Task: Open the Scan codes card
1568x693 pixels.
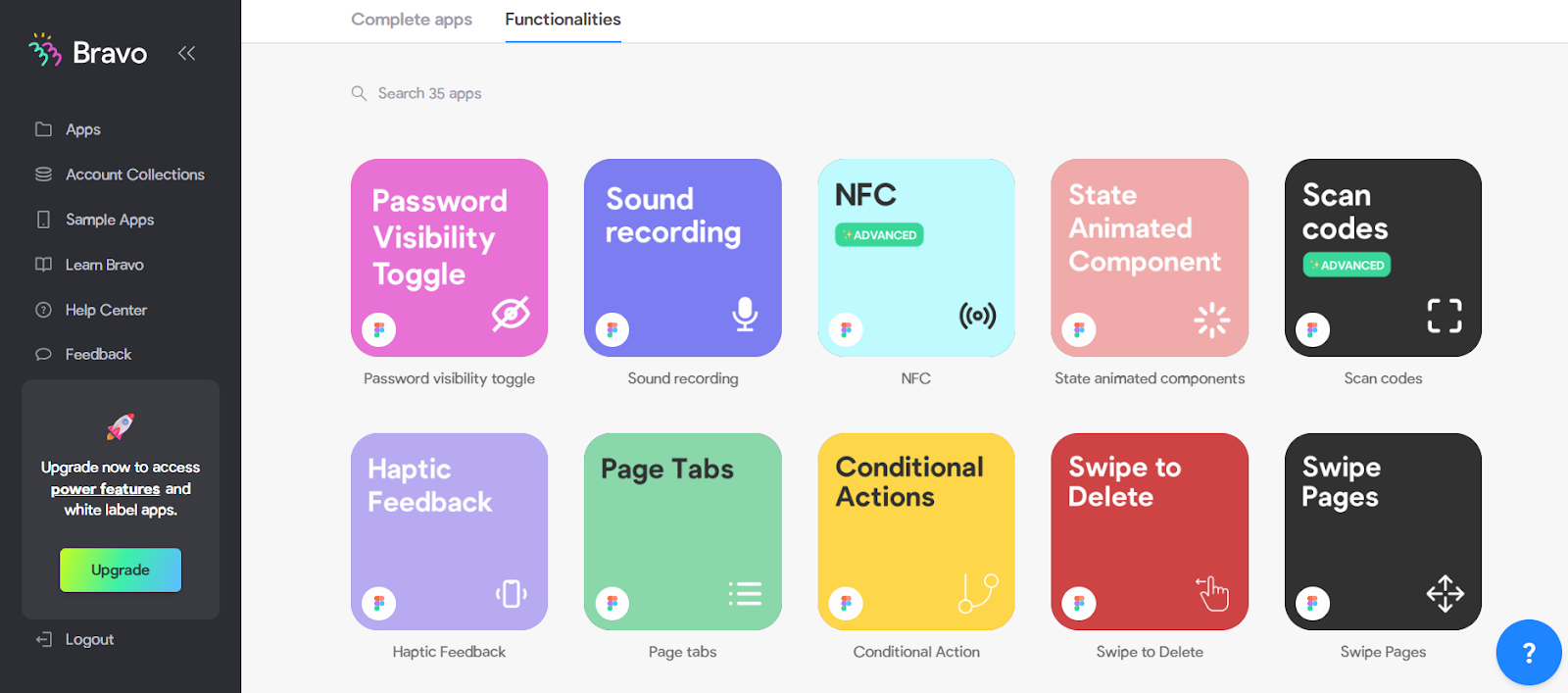Action: 1382,258
